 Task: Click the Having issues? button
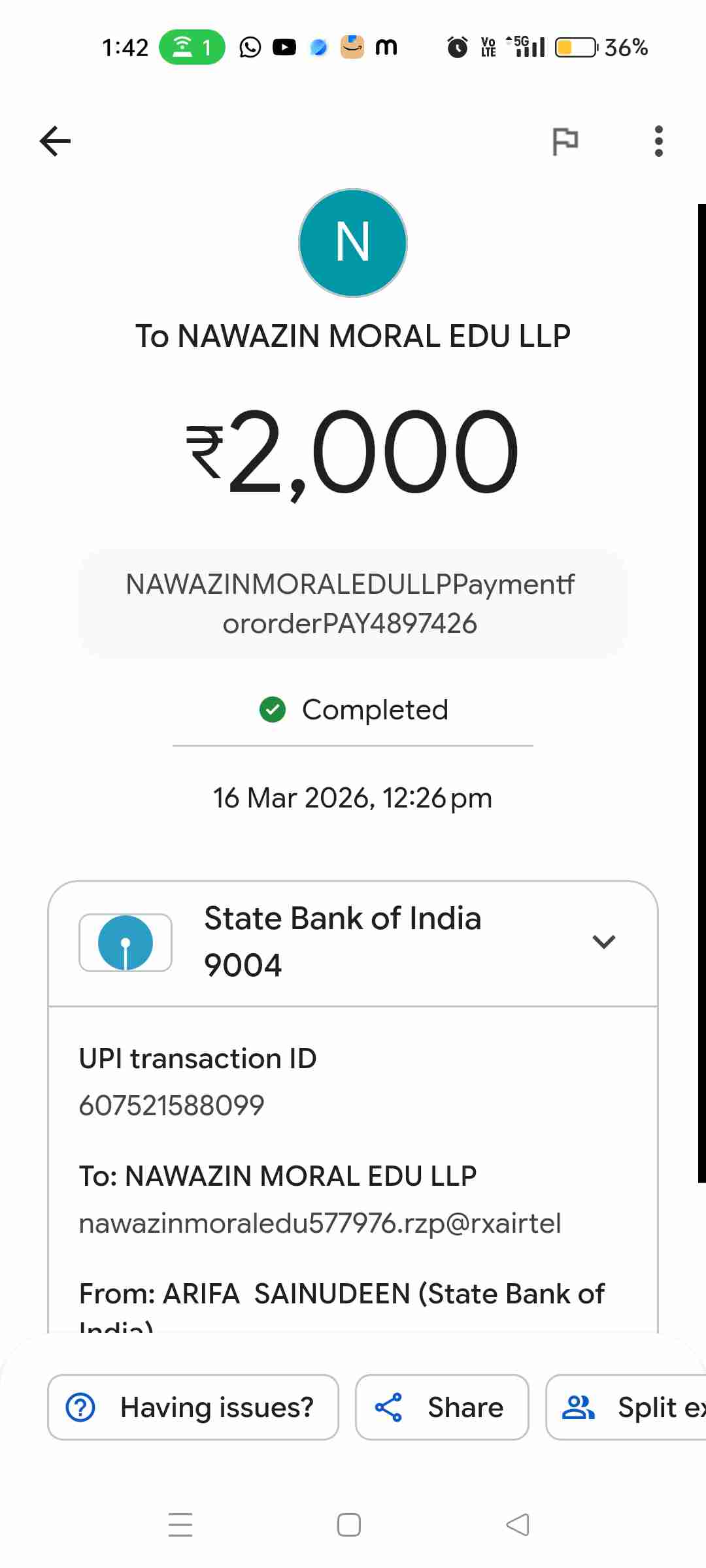pos(193,1407)
